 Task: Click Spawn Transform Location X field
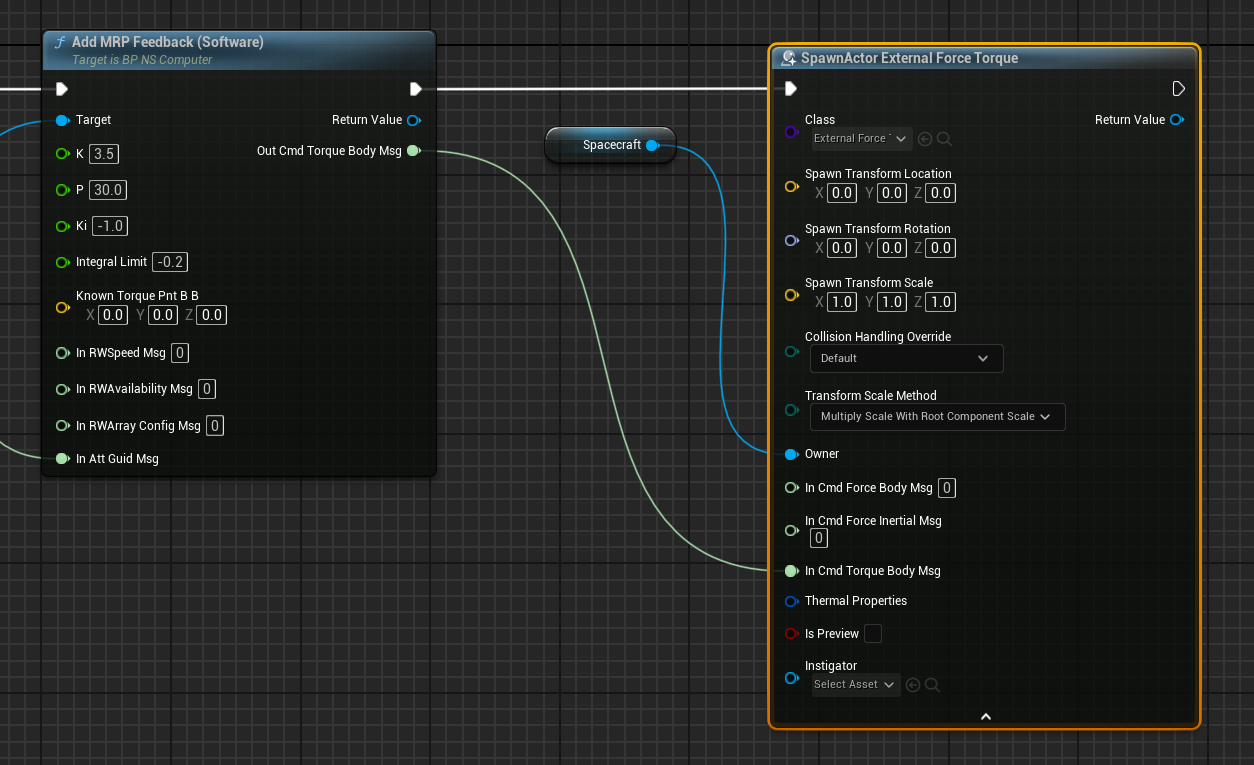coord(842,193)
